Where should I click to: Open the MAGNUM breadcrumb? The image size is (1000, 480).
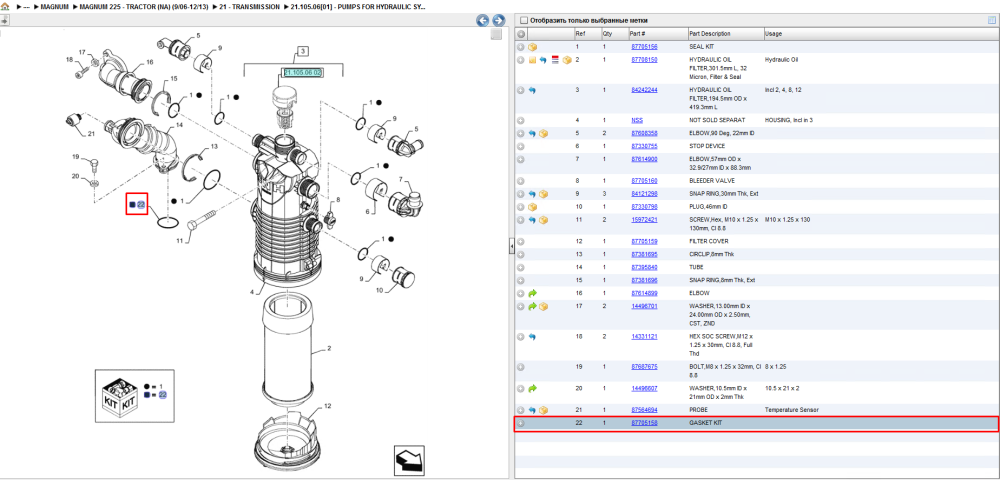(54, 6)
